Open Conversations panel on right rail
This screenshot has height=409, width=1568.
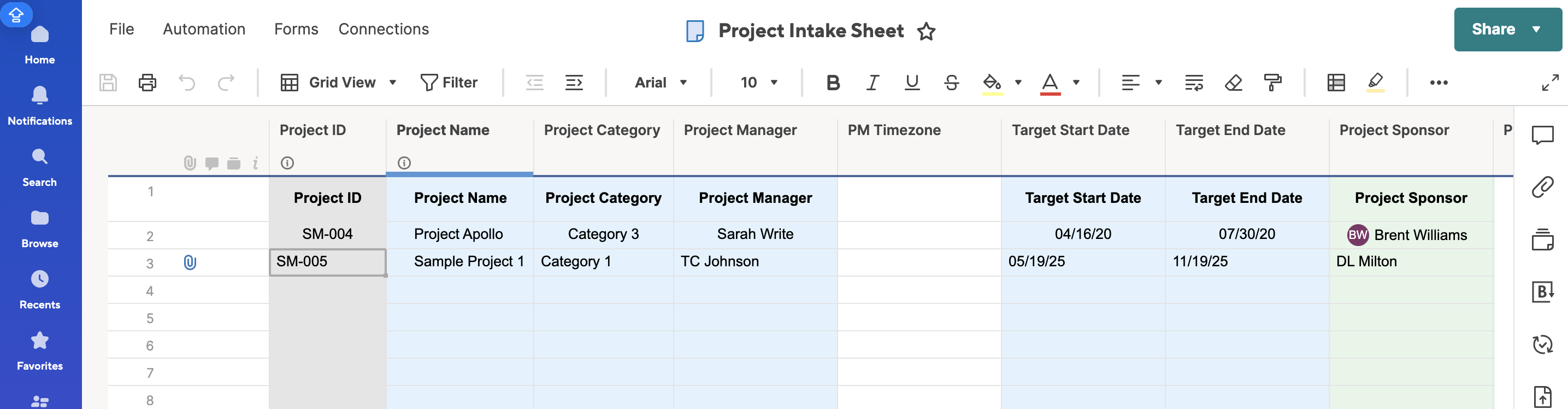[1542, 135]
